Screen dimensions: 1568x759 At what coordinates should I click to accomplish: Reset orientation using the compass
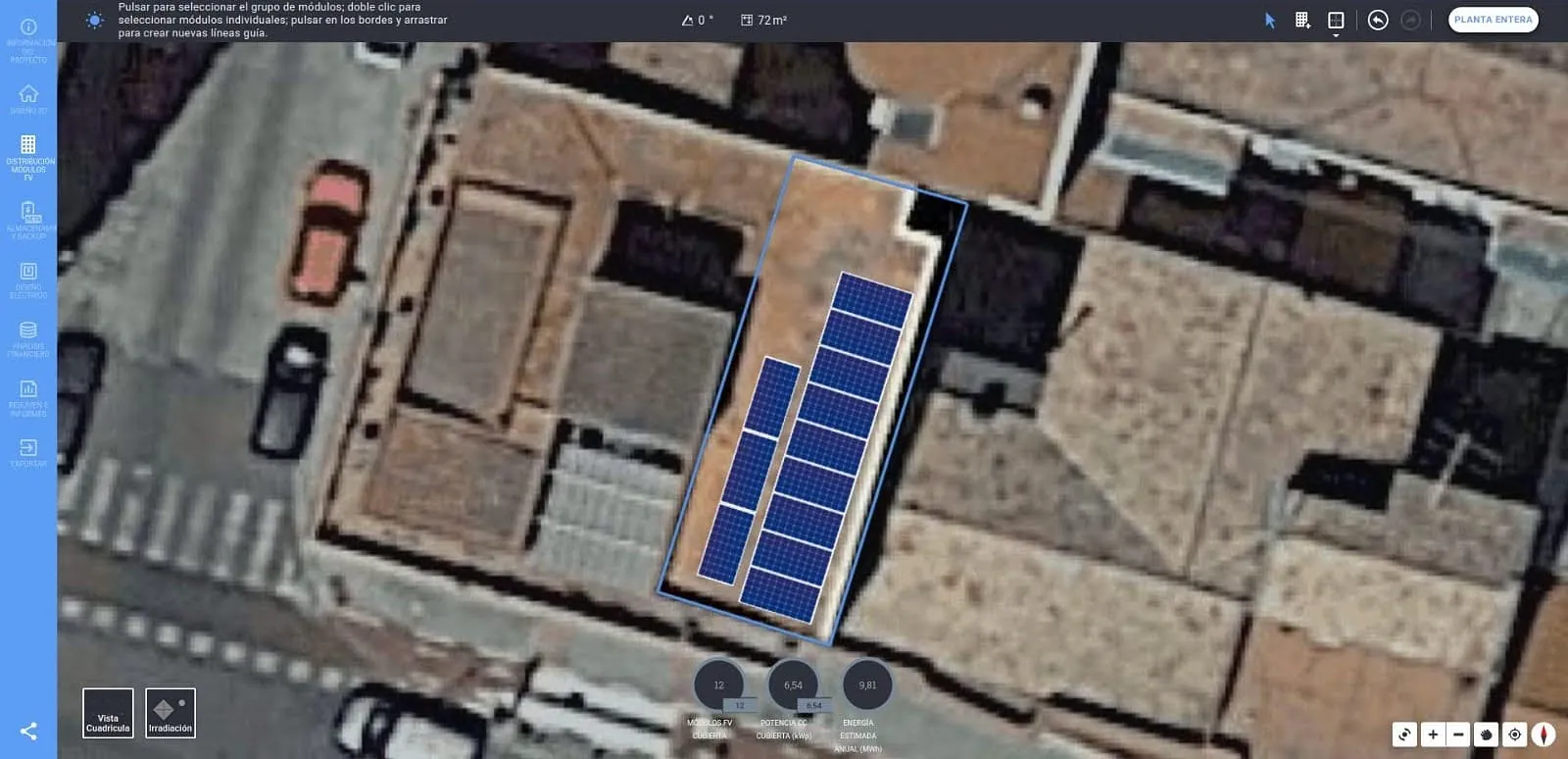1543,734
